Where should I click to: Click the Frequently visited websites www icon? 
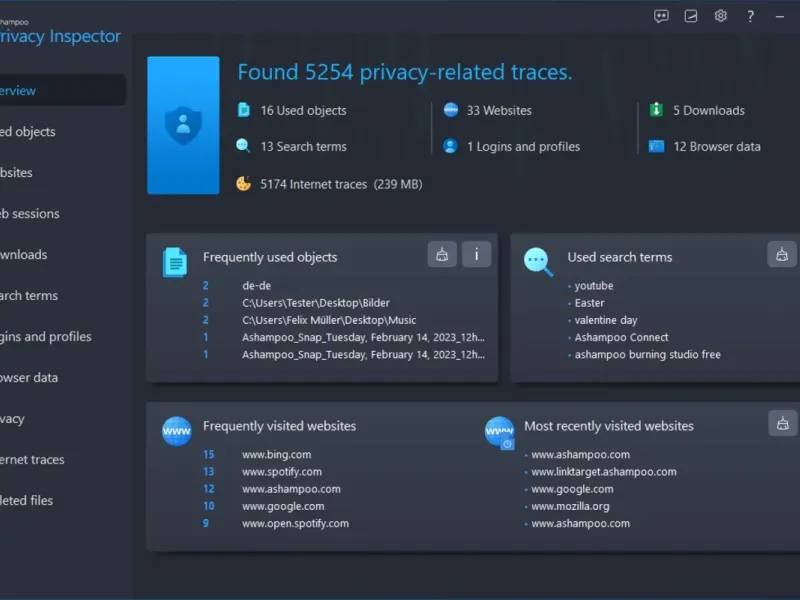[x=177, y=431]
